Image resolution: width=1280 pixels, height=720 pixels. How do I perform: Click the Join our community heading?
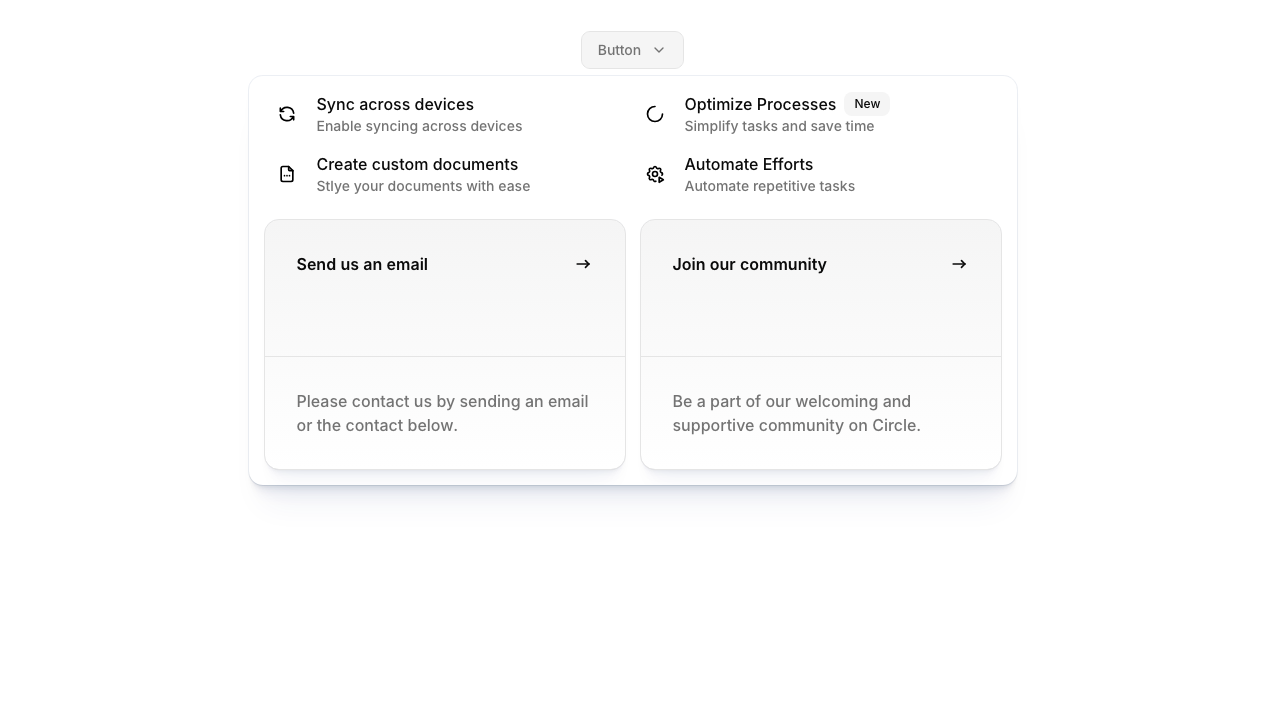pos(749,264)
